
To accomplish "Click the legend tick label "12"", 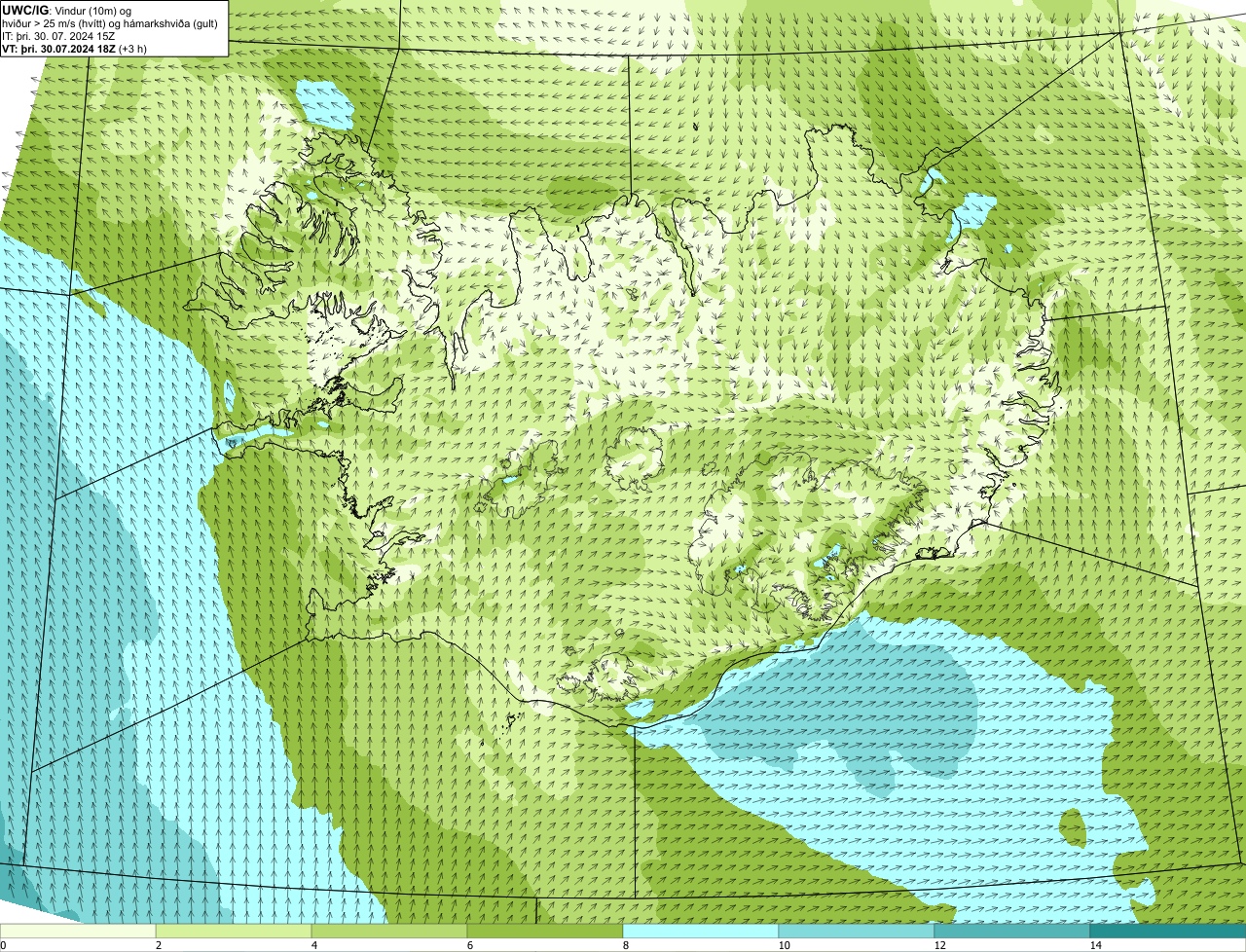I will tap(939, 945).
